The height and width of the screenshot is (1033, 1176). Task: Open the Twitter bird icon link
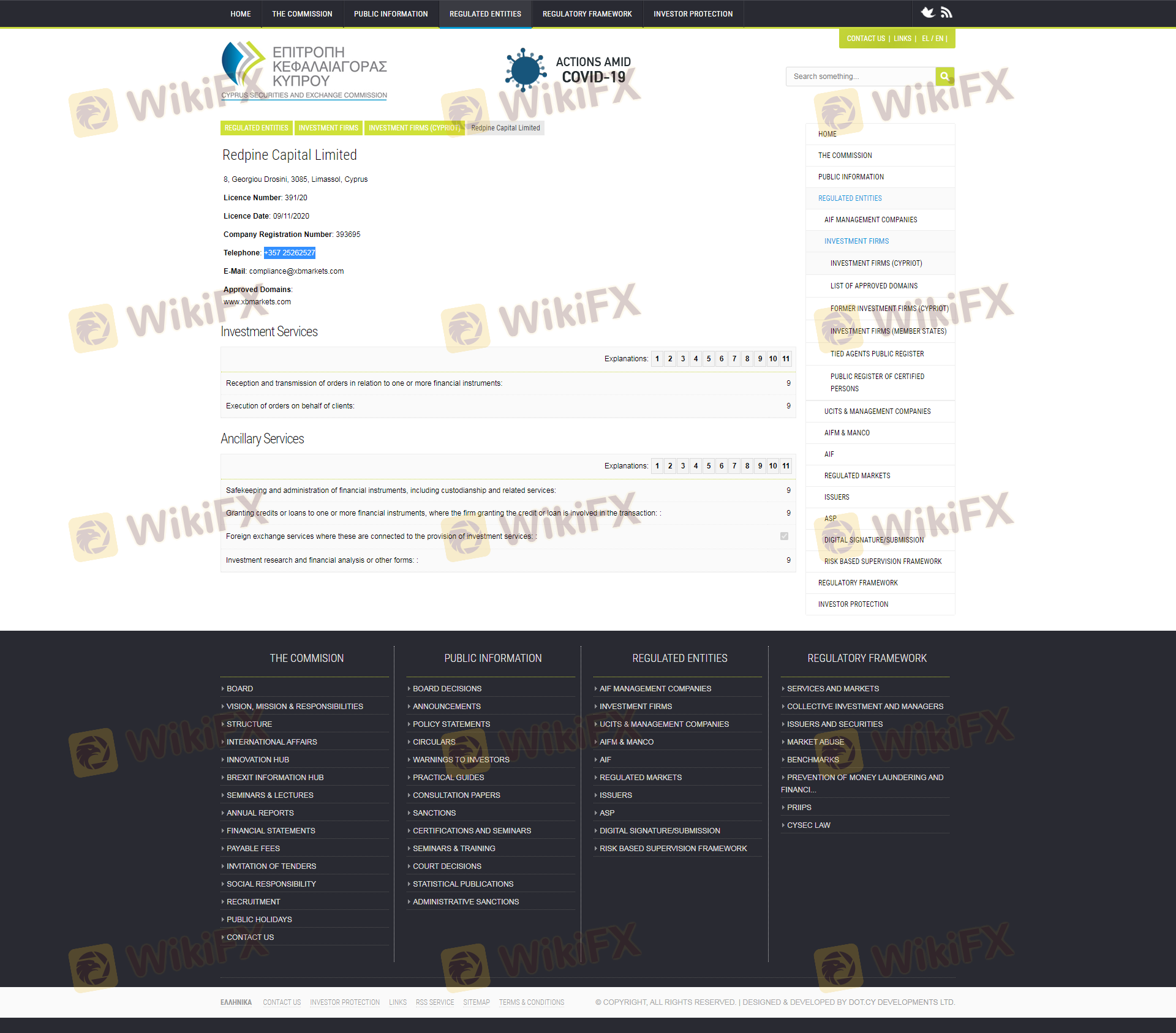pos(927,12)
